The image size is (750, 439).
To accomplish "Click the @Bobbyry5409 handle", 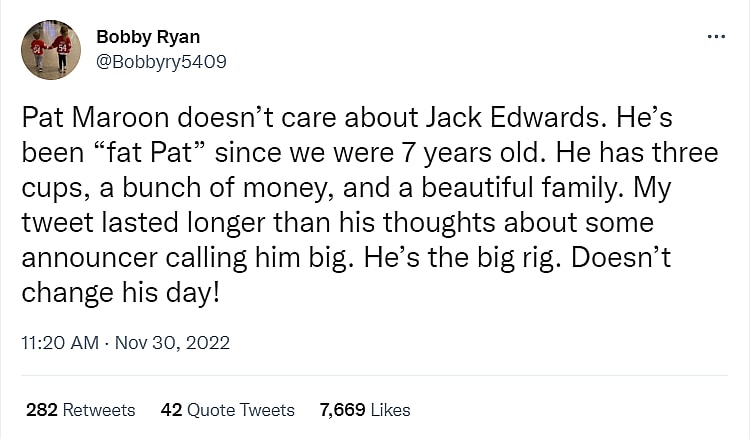I will tap(161, 62).
